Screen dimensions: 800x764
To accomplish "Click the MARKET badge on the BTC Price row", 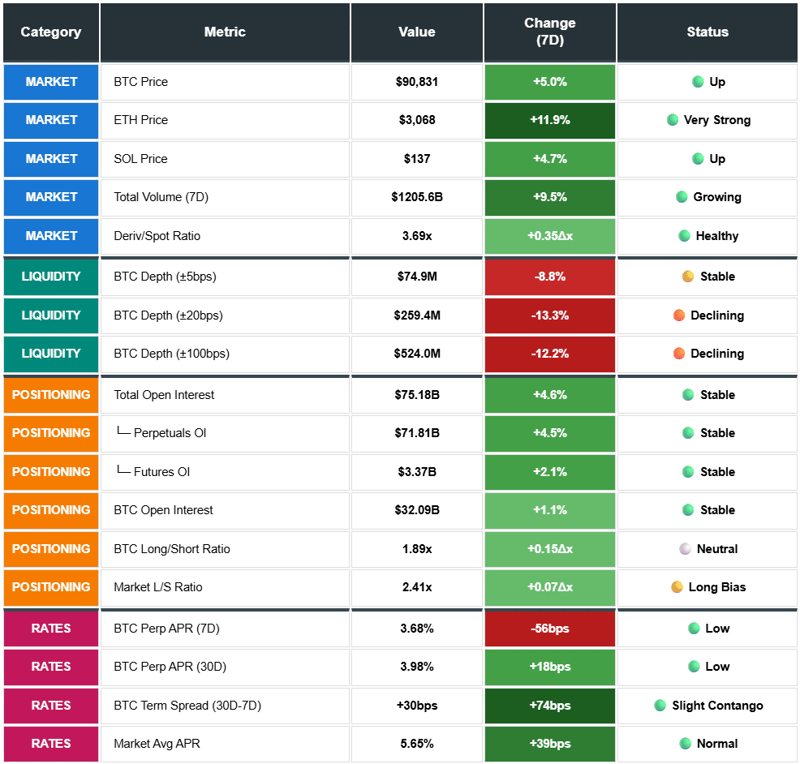I will click(50, 81).
